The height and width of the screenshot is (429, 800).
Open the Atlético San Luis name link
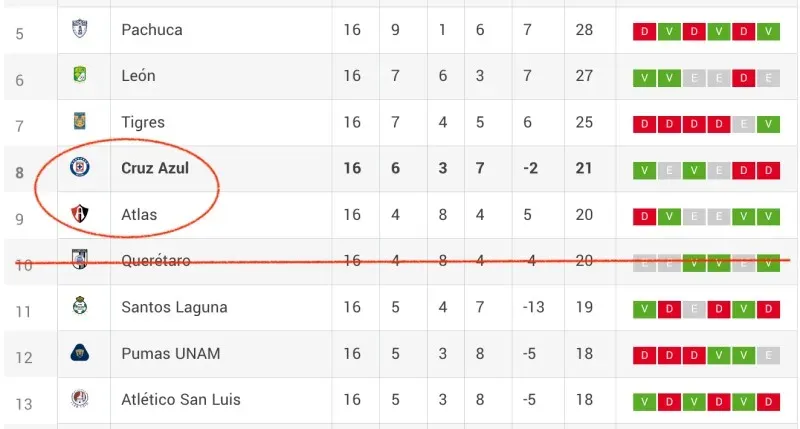coord(181,400)
